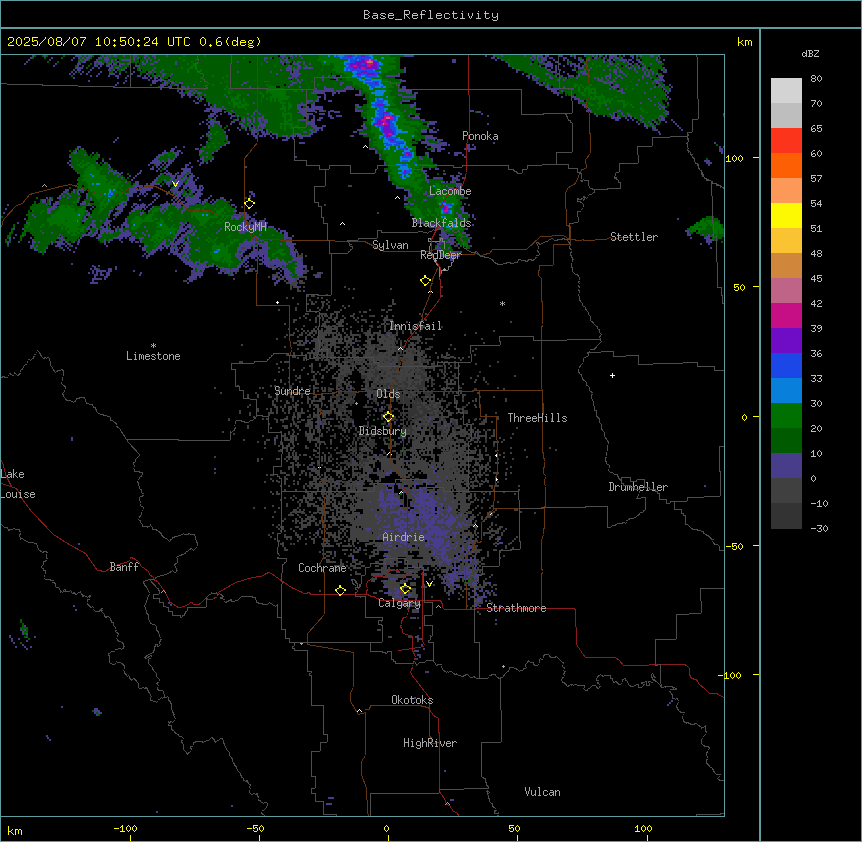Click the 65 label on the dBZ legend
This screenshot has height=842, width=862.
coord(816,129)
